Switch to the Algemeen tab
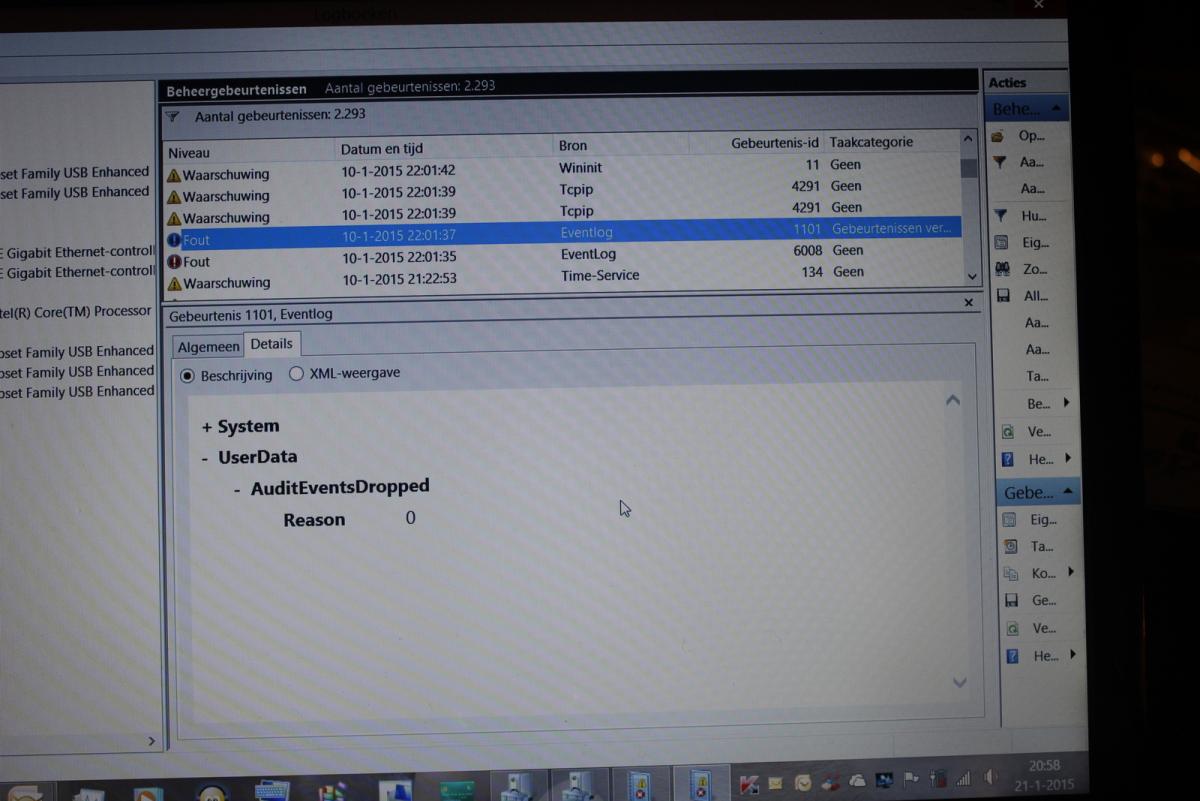The width and height of the screenshot is (1200, 801). point(209,347)
